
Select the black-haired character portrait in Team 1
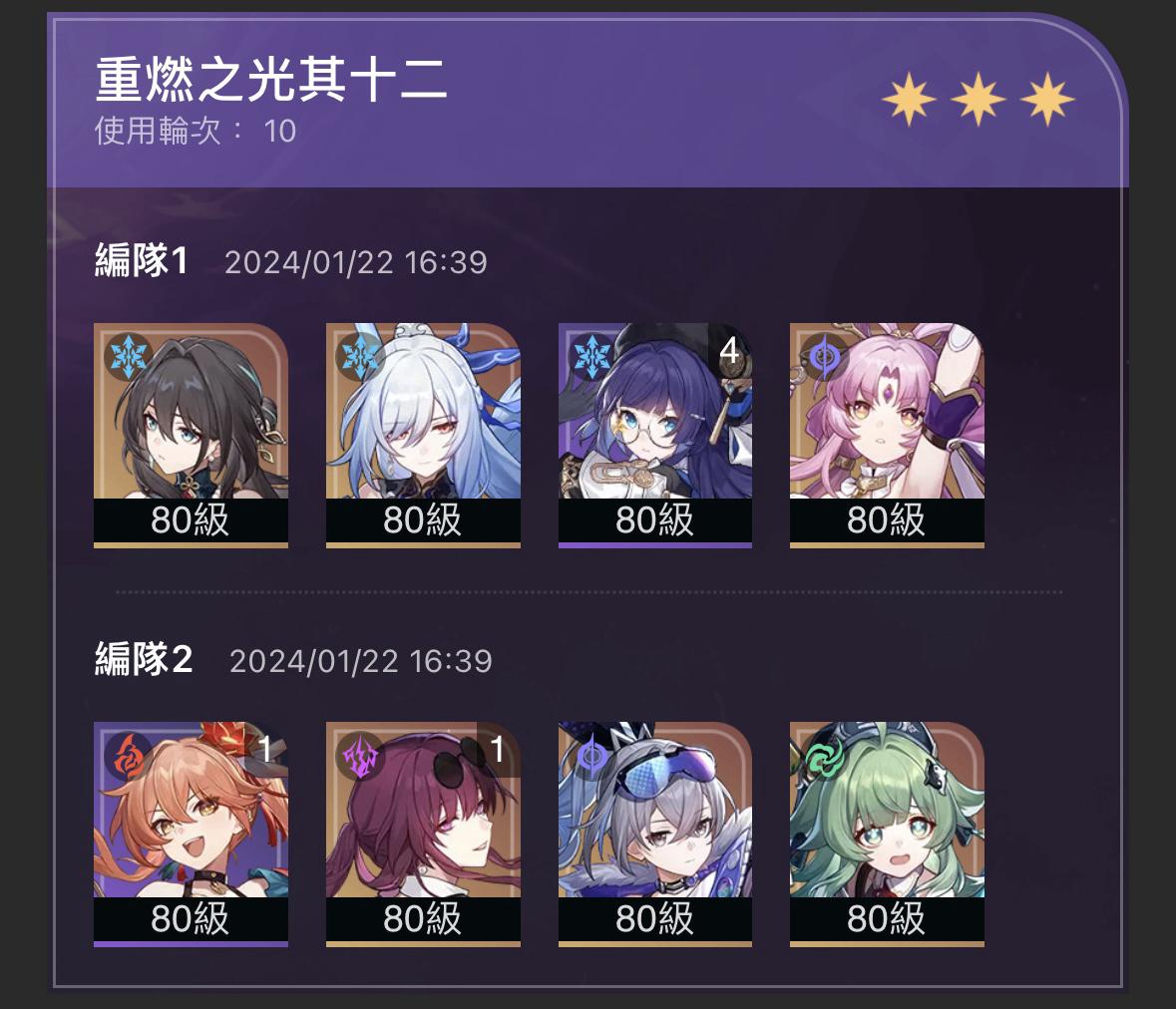point(191,436)
